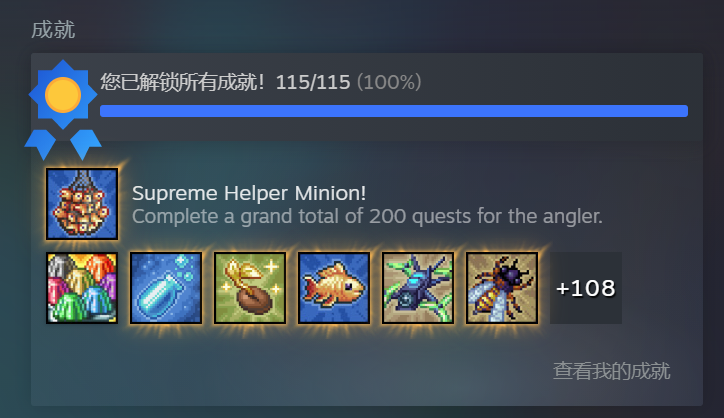This screenshot has width=724, height=418.
Task: Select the golden goldfish achievement icon
Action: click(x=334, y=288)
